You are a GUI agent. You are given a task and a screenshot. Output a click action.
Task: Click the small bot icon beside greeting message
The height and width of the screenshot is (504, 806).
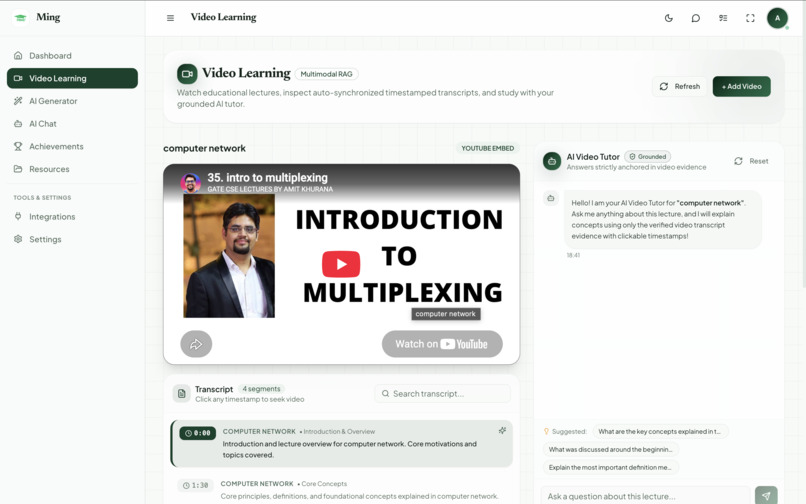[x=551, y=198]
